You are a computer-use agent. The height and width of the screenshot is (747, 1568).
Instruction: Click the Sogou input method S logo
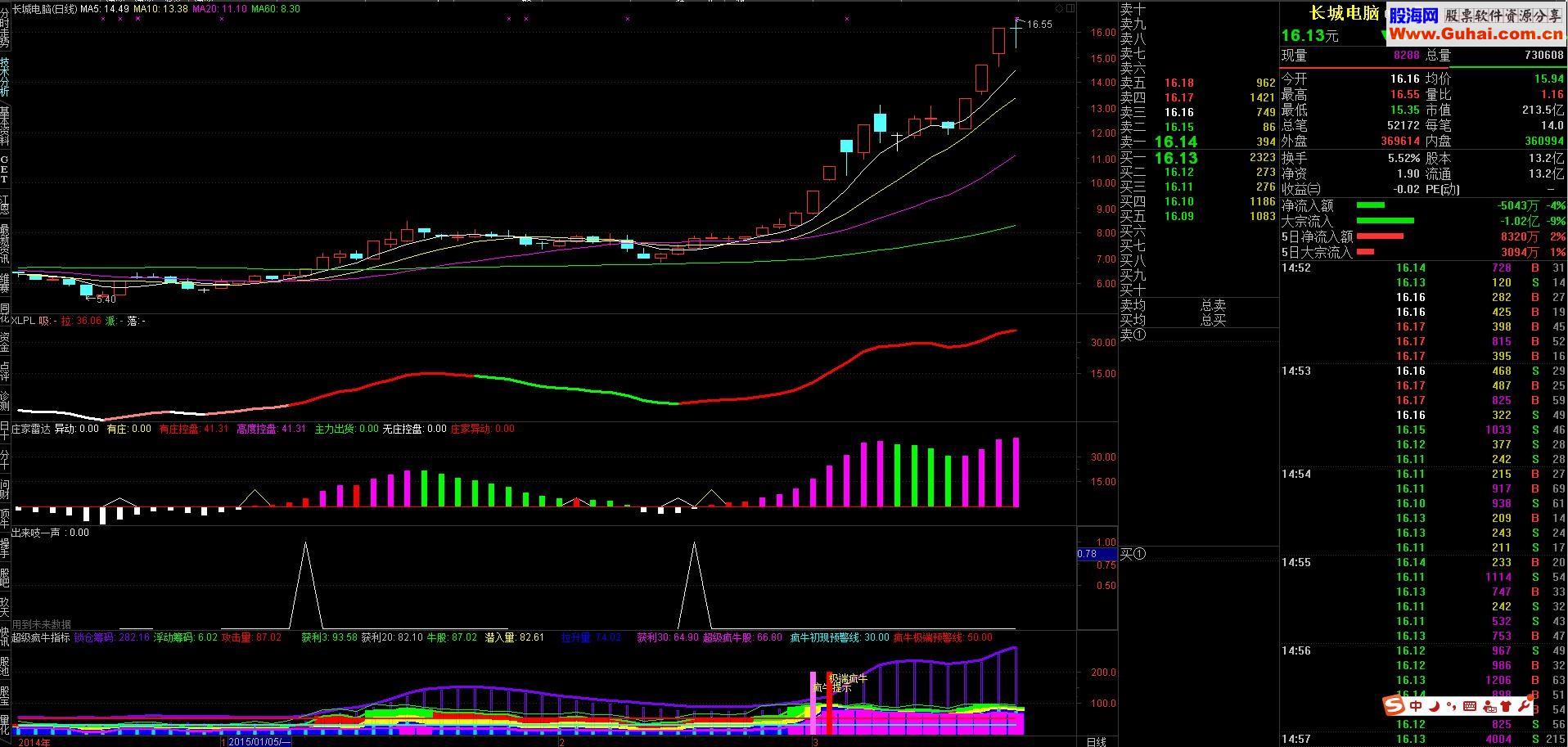click(x=1393, y=705)
